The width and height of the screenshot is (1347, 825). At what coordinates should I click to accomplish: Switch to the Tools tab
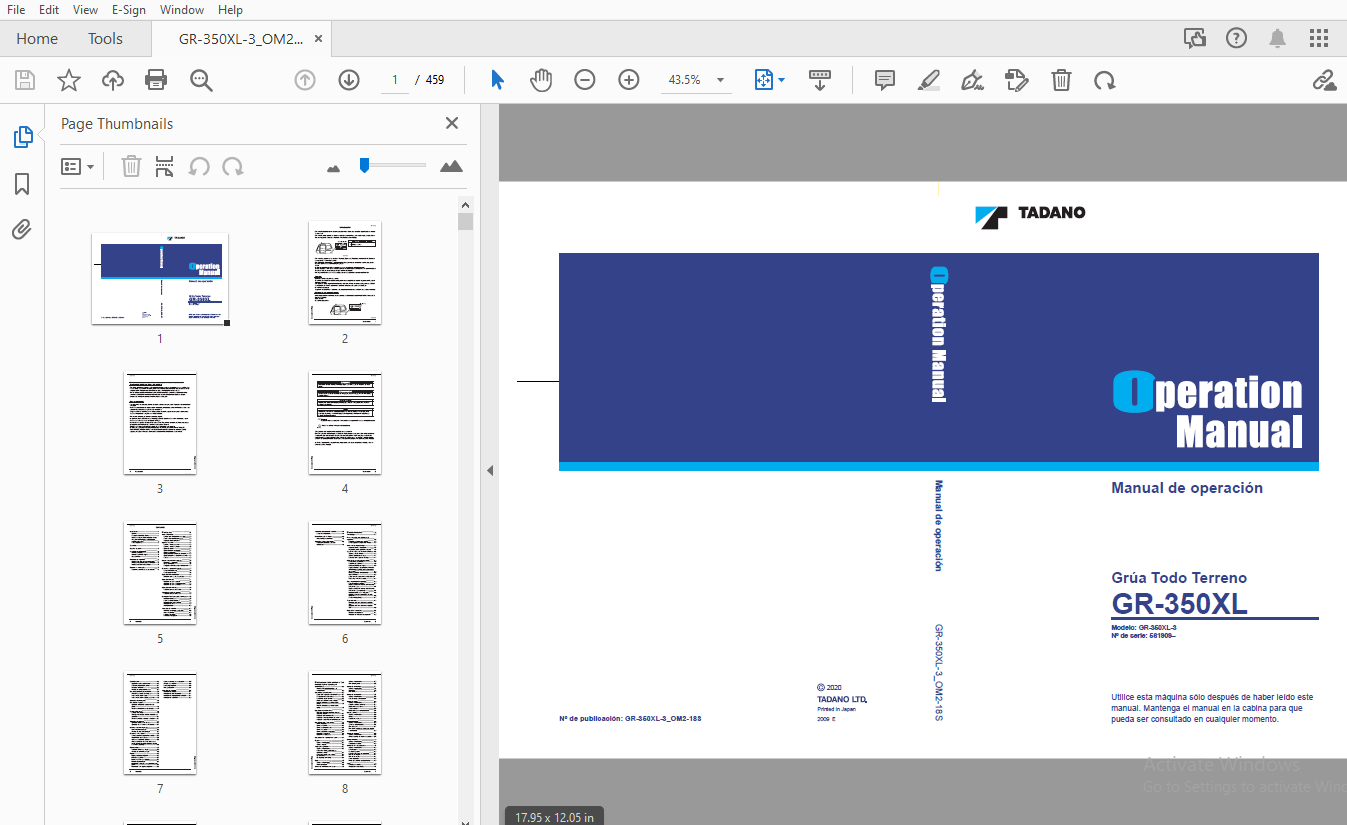pyautogui.click(x=105, y=39)
